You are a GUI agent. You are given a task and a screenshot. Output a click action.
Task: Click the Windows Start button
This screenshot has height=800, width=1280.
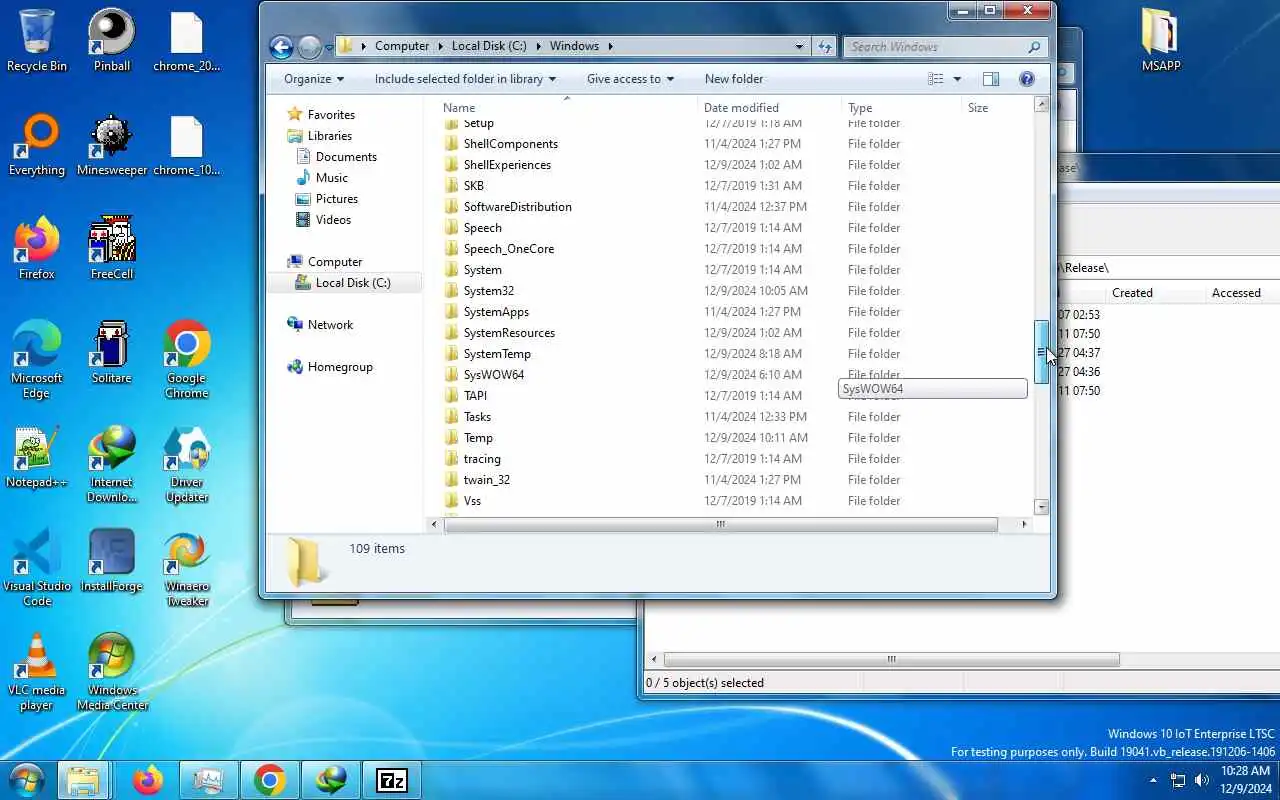click(x=27, y=779)
